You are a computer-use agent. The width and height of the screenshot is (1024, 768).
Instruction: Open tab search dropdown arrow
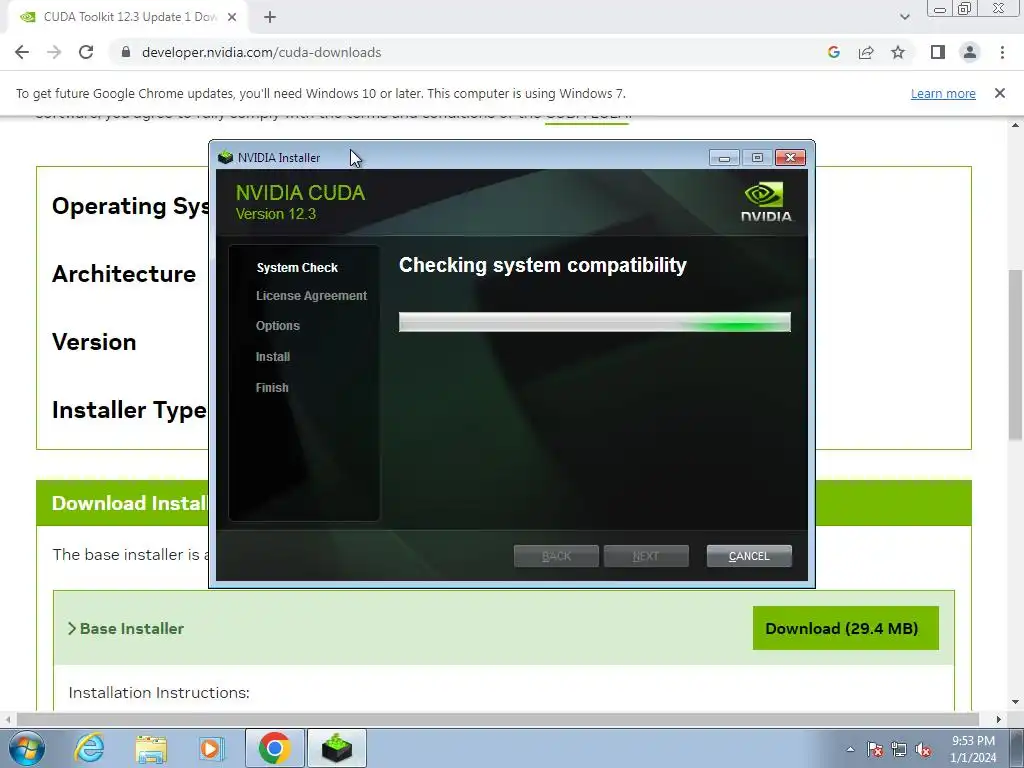click(x=904, y=17)
